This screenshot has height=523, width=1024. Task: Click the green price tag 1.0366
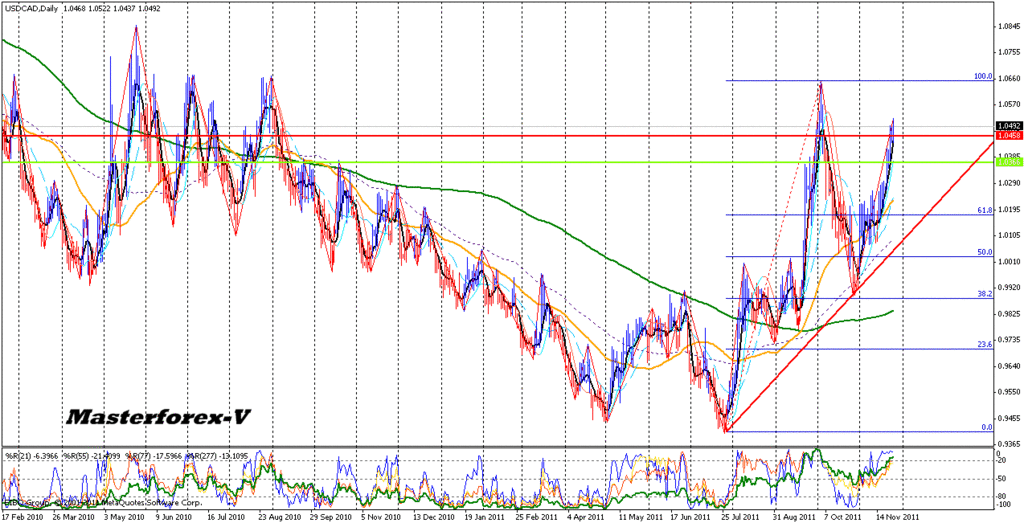coord(1009,161)
